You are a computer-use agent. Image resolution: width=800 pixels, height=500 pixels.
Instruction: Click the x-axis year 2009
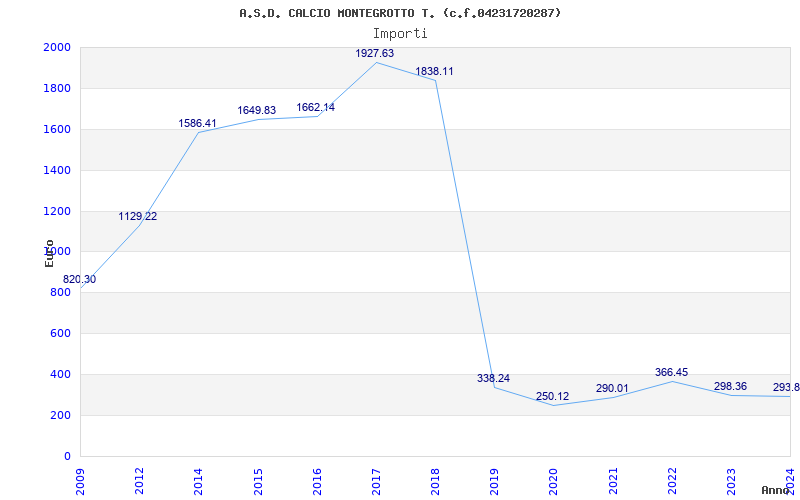(x=80, y=481)
